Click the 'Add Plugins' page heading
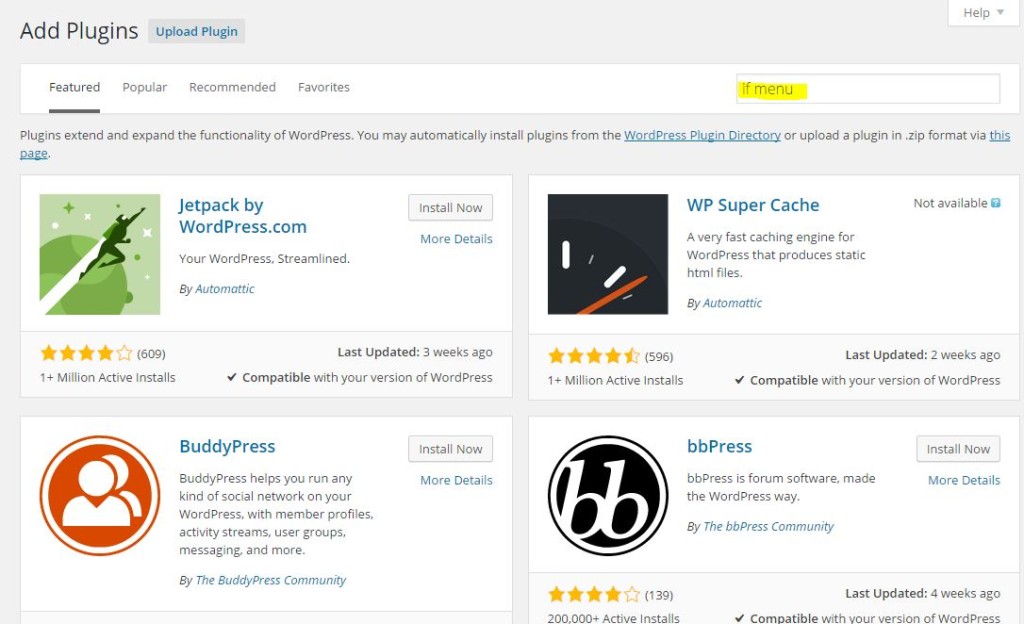This screenshot has width=1024, height=624. (79, 31)
